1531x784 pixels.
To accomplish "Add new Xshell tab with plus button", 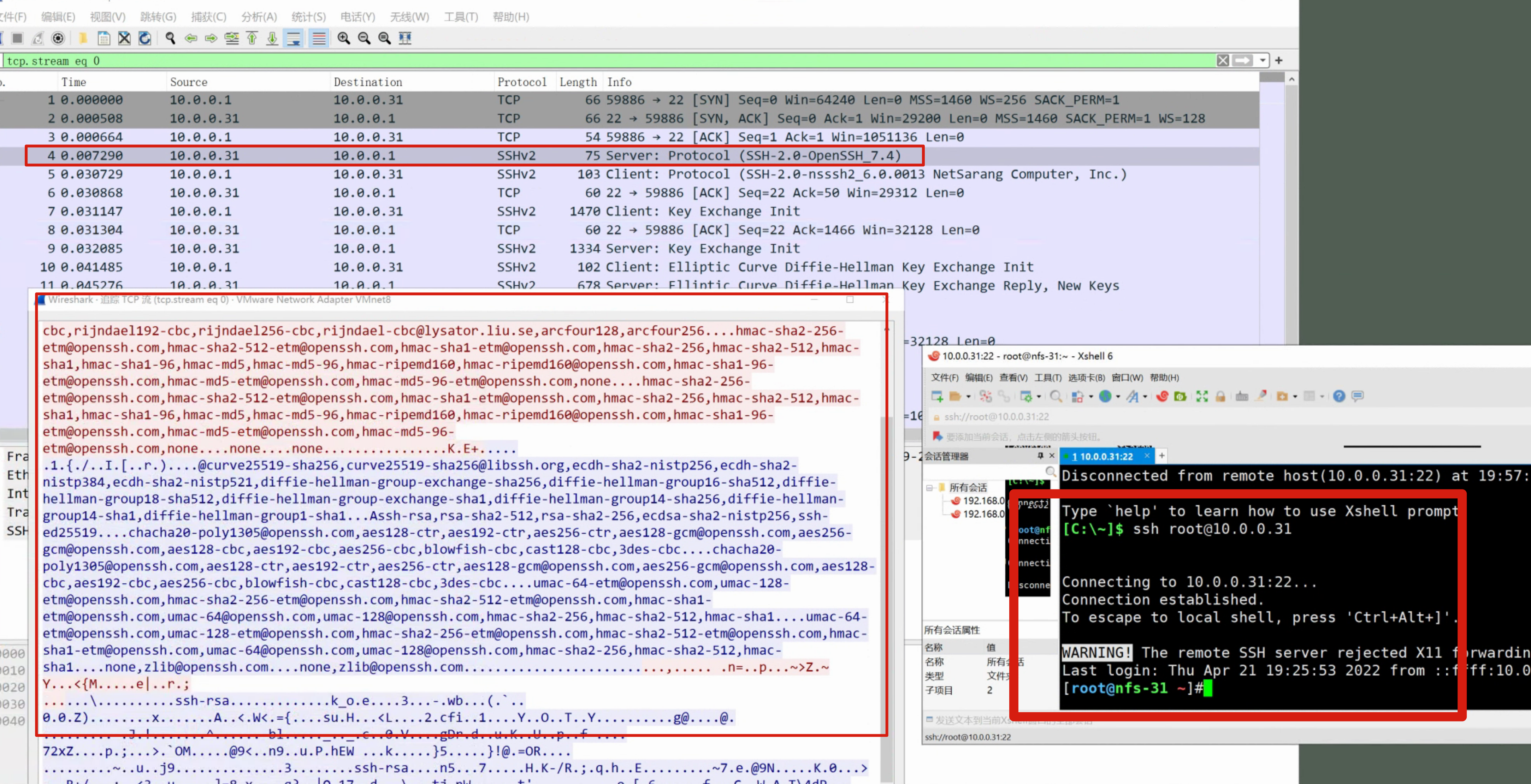I will [1161, 456].
